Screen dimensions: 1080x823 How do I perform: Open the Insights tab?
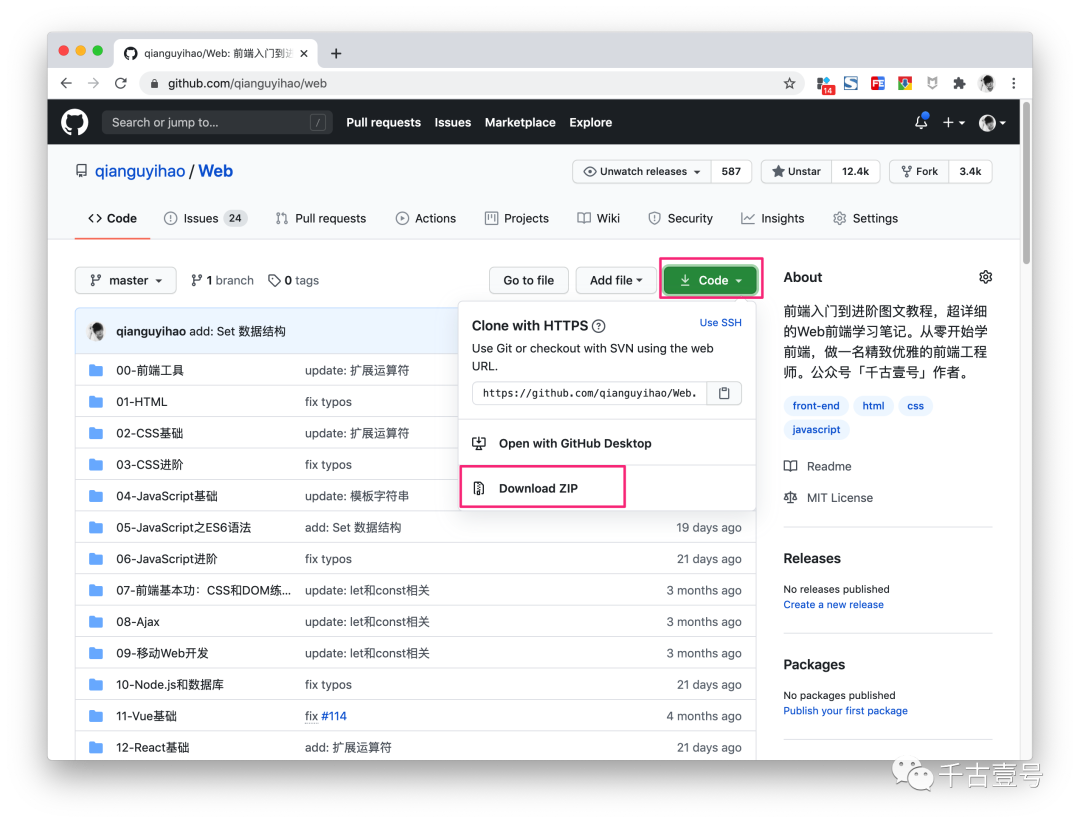coord(772,218)
